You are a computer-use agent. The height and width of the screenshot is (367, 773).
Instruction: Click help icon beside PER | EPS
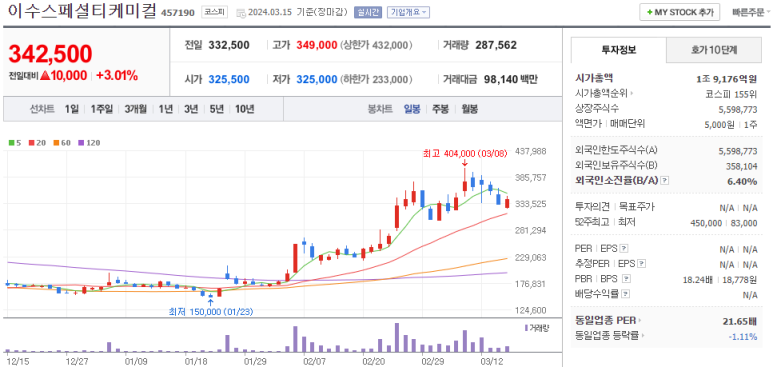[624, 248]
